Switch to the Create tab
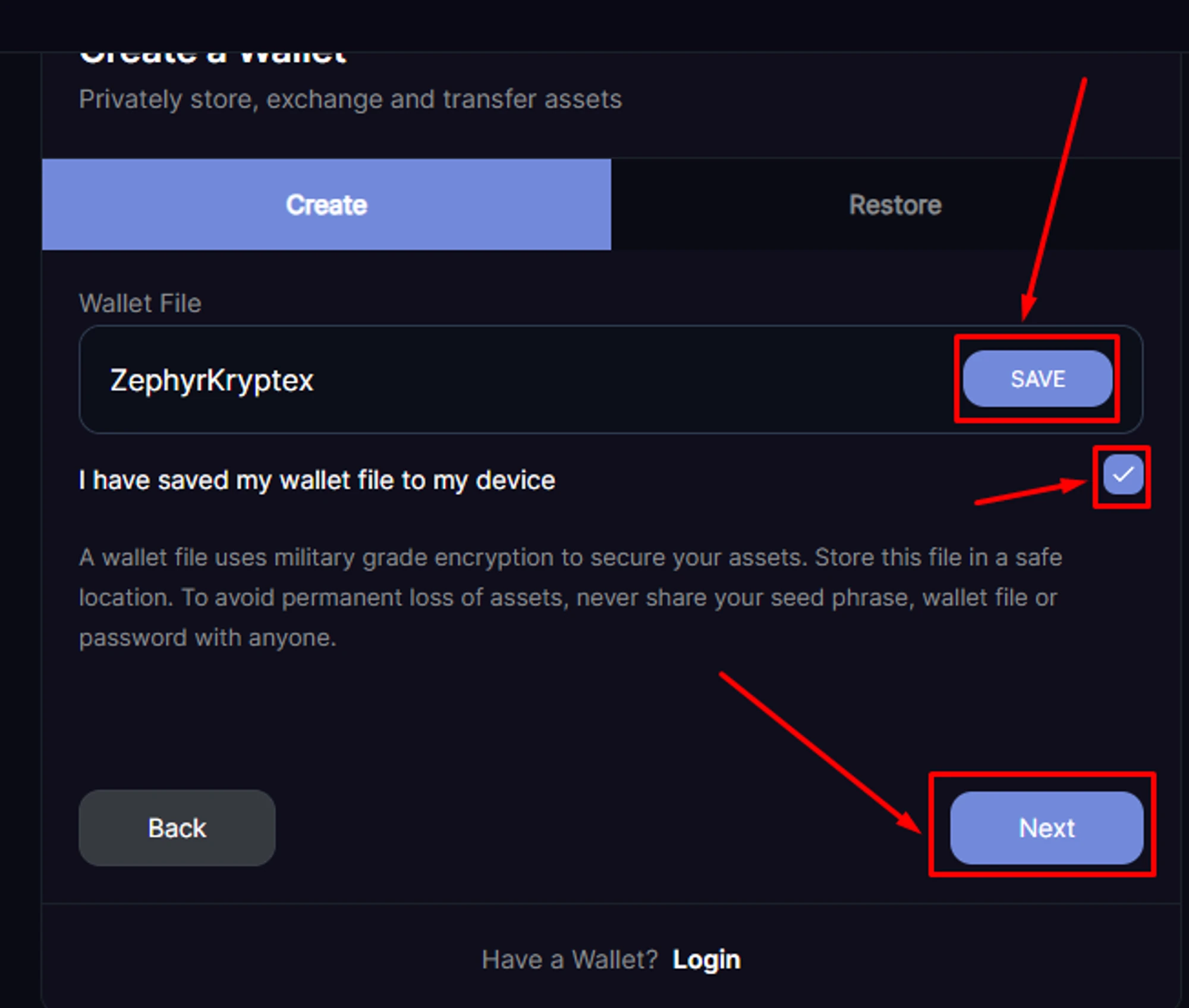 [326, 204]
